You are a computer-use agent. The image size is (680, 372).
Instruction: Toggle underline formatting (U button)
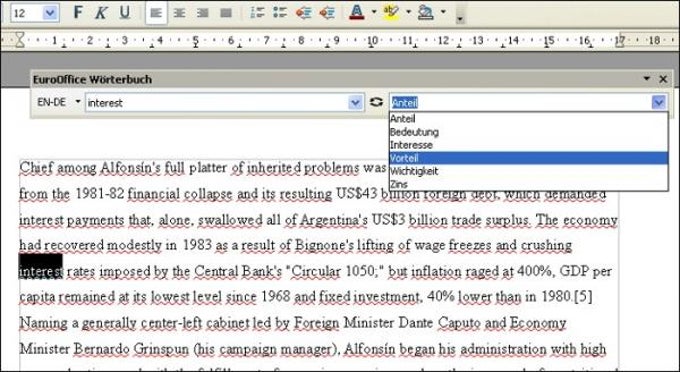(x=124, y=13)
